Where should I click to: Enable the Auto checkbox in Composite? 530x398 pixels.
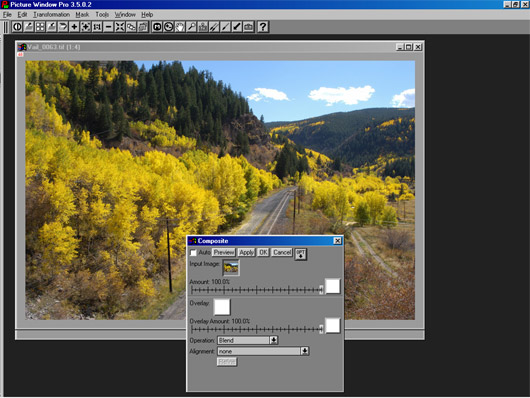193,253
